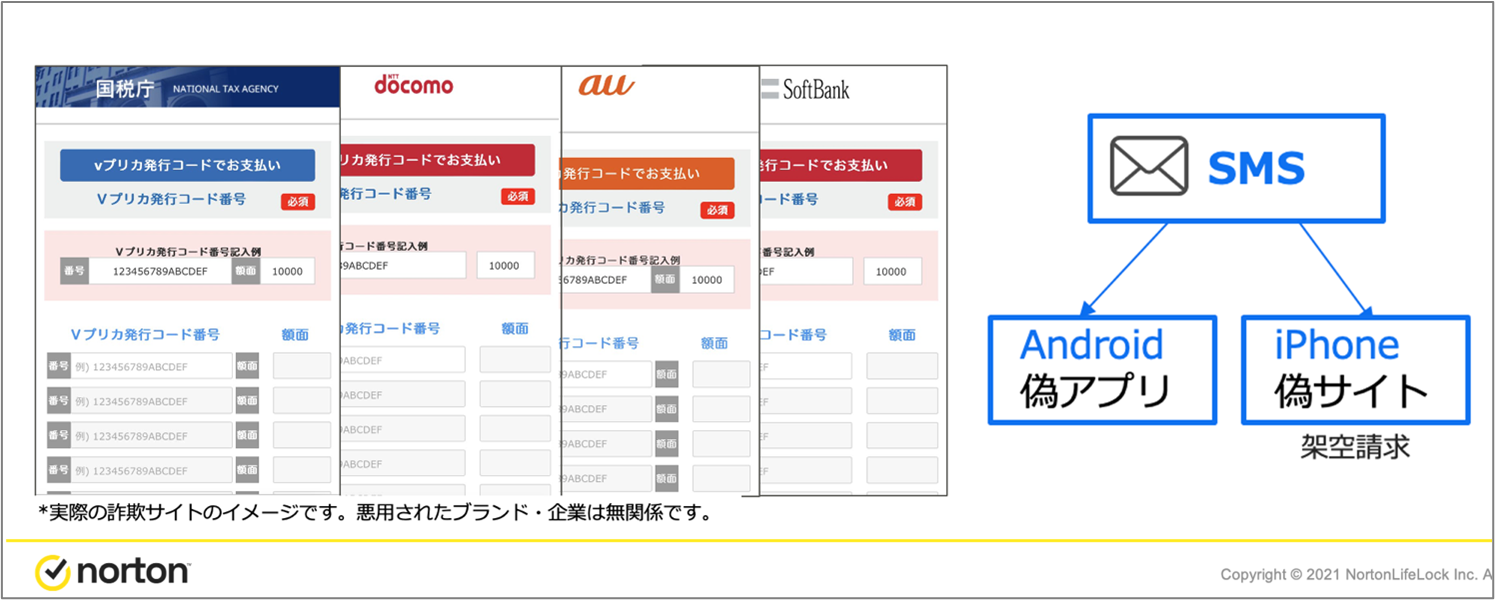
Task: Click example code field 123456789ABCDEF in 国税庁 form
Action: (160, 271)
